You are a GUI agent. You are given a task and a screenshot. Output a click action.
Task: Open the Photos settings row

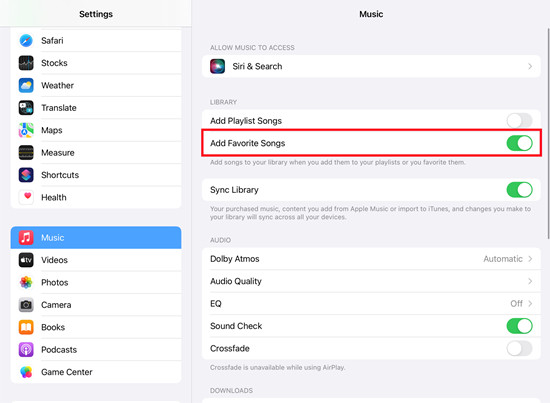pos(96,282)
